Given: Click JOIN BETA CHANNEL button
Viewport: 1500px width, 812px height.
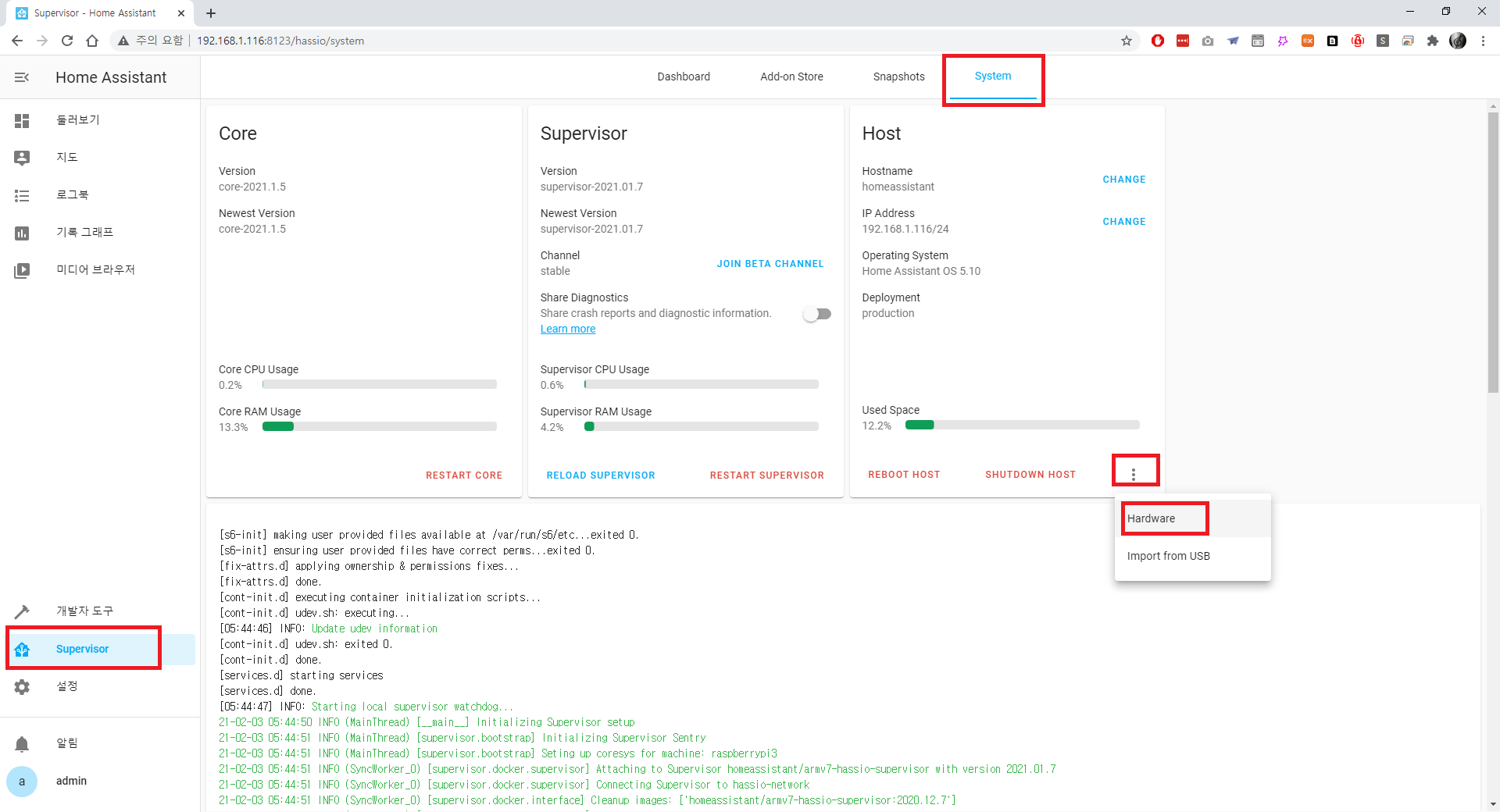Looking at the screenshot, I should coord(770,264).
